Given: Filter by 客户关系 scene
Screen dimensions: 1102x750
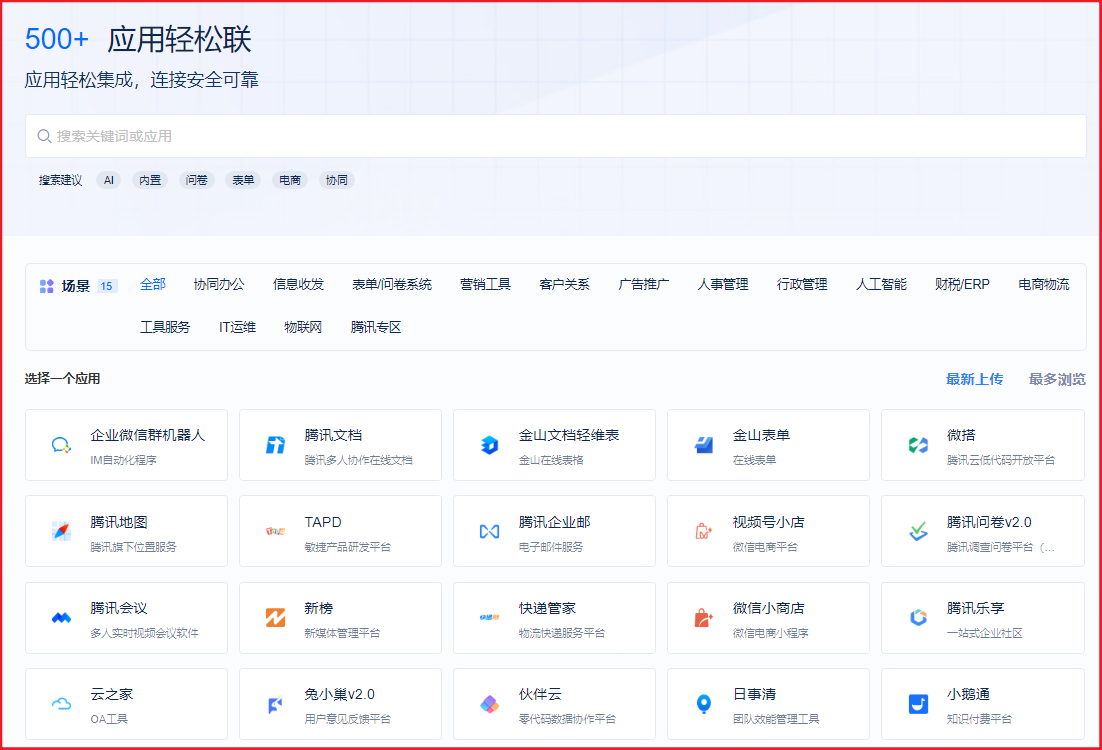Looking at the screenshot, I should 564,285.
